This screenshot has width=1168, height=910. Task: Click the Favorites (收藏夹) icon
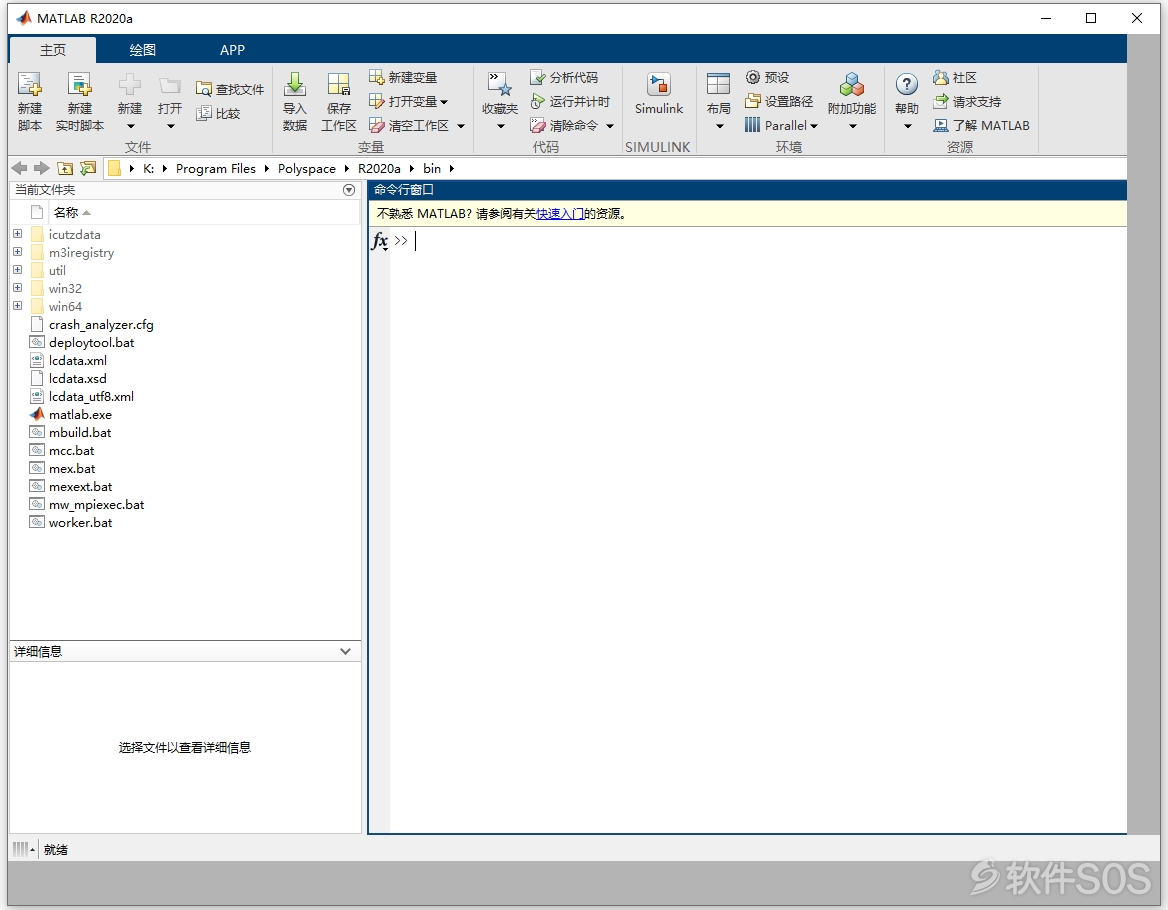pos(499,85)
